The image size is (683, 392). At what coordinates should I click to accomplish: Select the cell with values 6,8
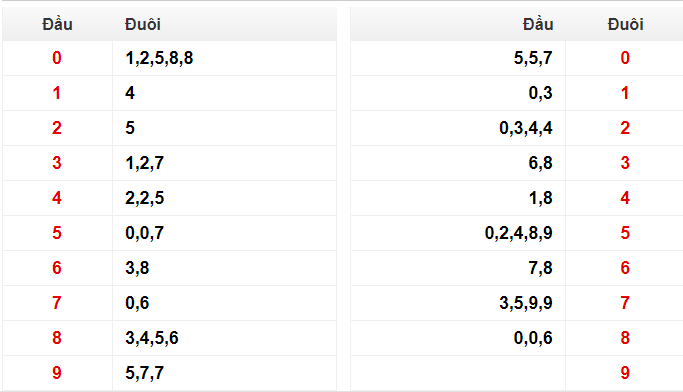(x=458, y=163)
